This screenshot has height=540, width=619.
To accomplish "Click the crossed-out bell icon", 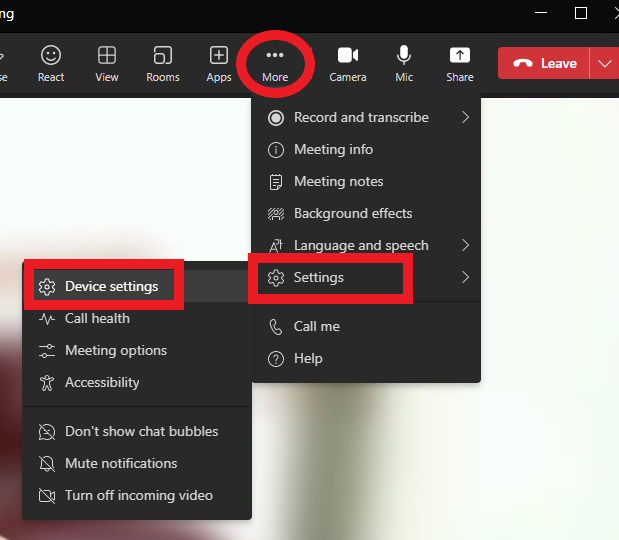I will (47, 464).
